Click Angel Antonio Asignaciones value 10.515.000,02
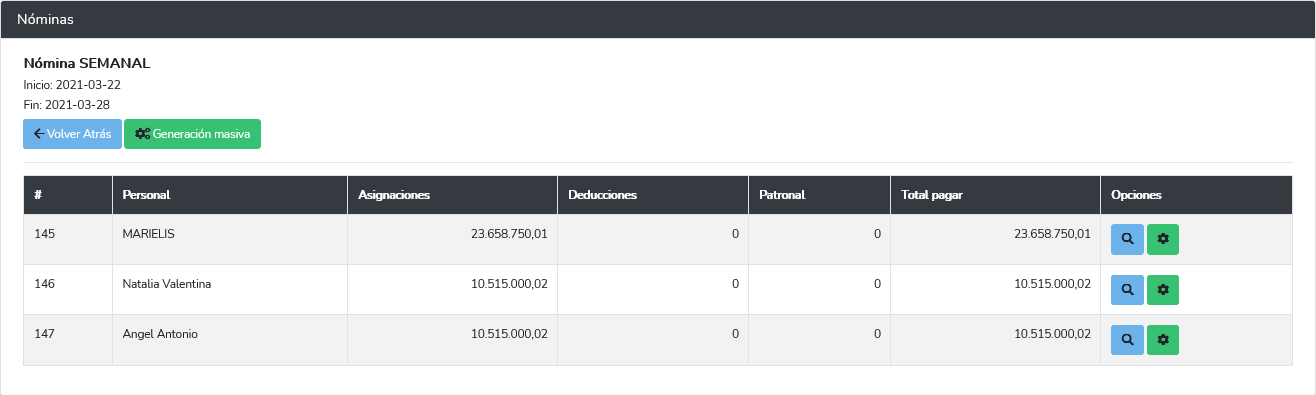This screenshot has width=1316, height=395. click(x=509, y=334)
